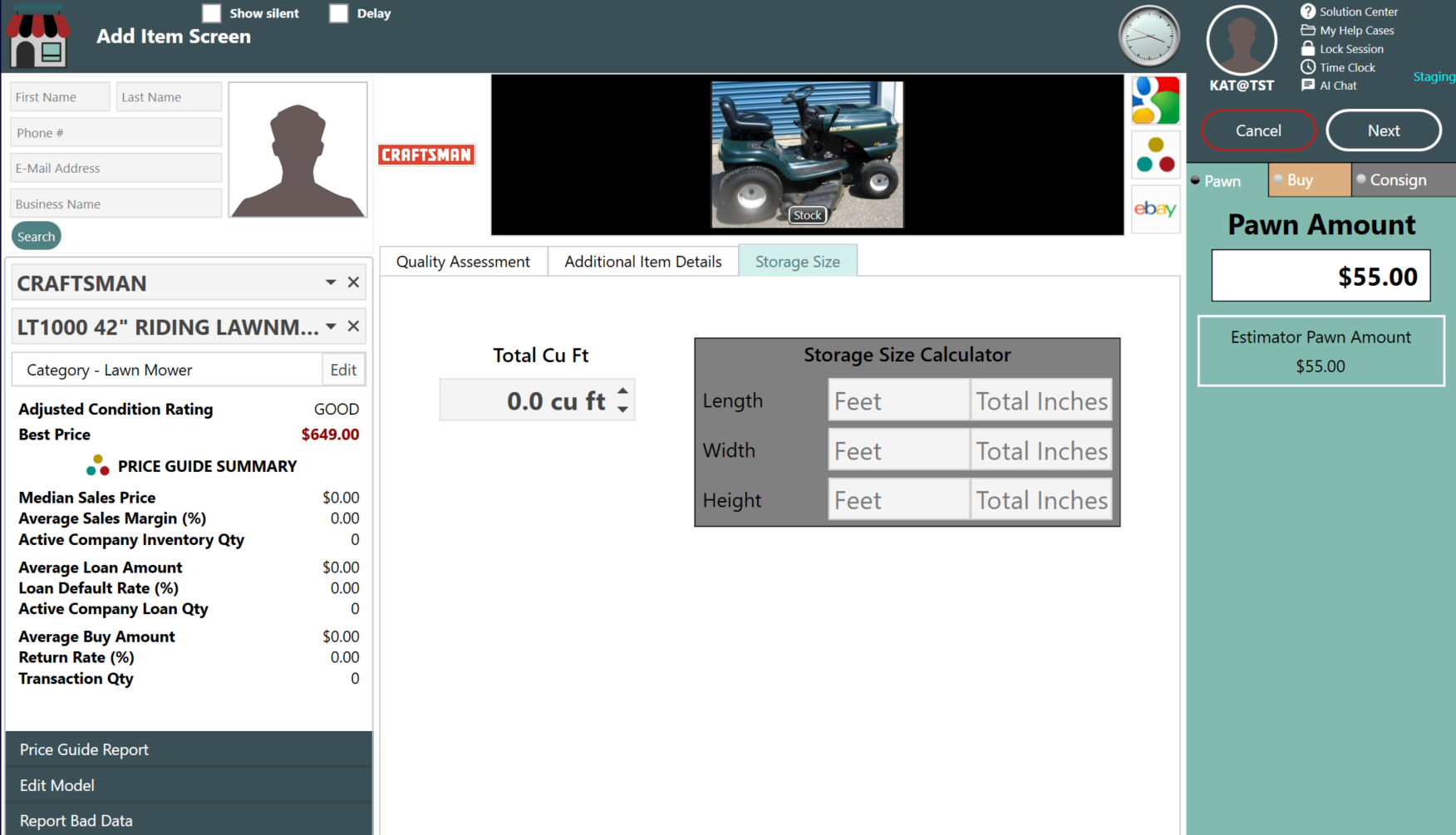1456x835 pixels.
Task: Open Solution Center help icon
Action: (1308, 12)
